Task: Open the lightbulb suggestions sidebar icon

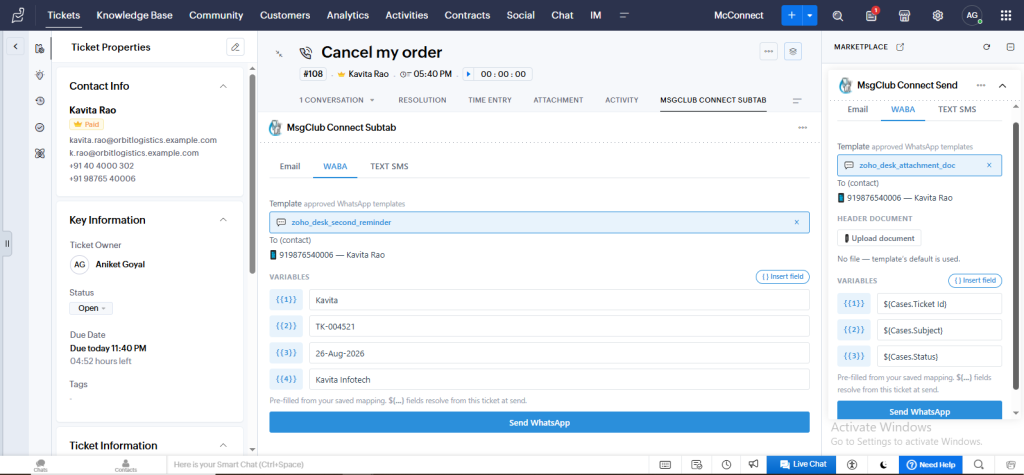Action: coord(39,75)
